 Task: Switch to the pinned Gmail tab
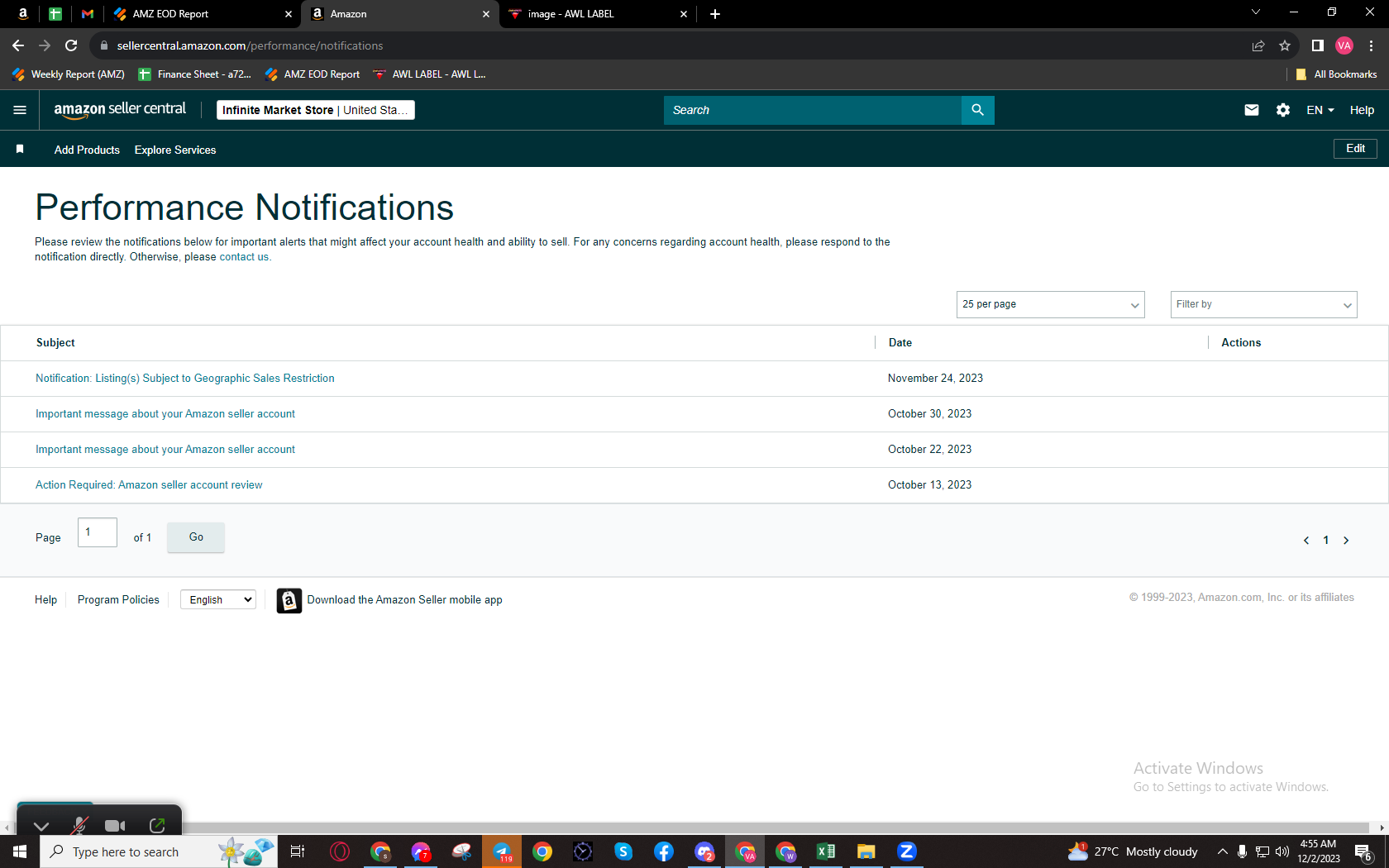[x=88, y=14]
